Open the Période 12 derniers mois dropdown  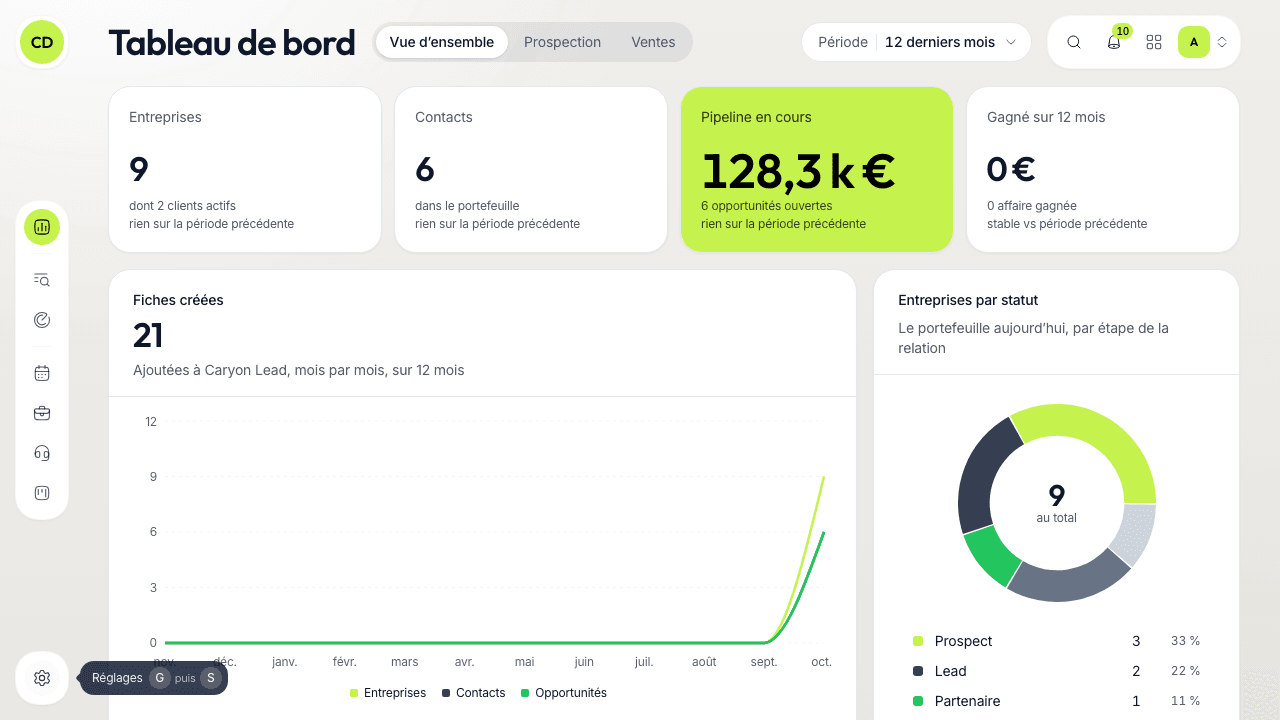916,42
